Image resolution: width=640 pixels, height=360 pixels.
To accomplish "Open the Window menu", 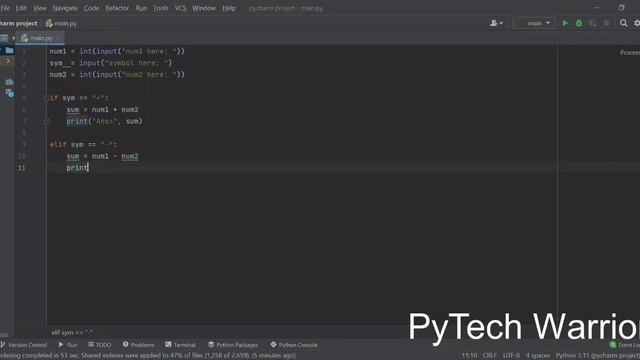I will click(x=204, y=8).
